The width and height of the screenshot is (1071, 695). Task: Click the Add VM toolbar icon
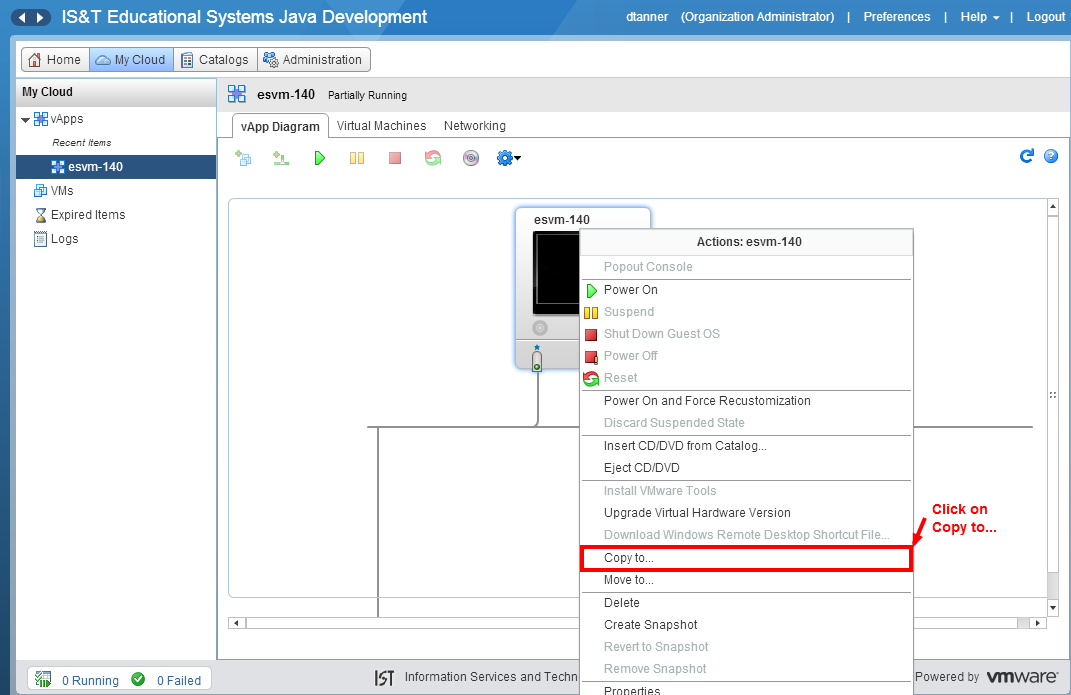point(243,158)
